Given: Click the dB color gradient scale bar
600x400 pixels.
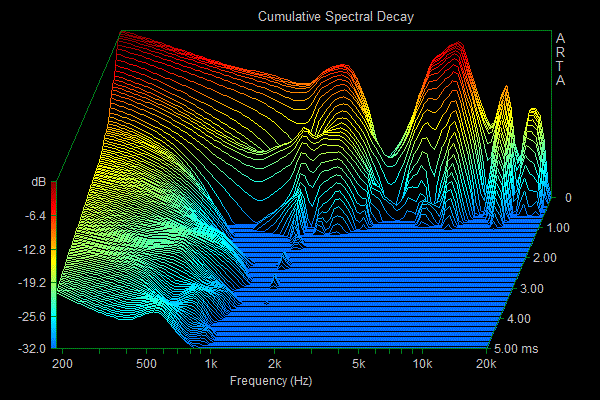Looking at the screenshot, I should 54,265.
